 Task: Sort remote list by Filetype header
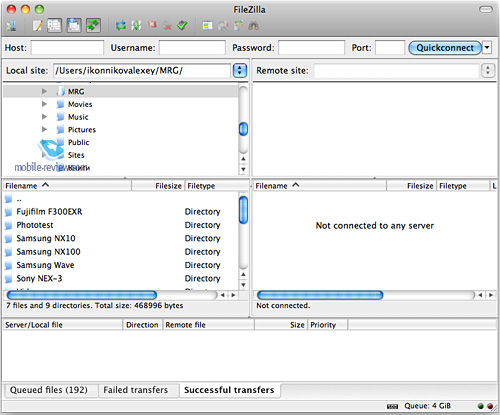[x=463, y=186]
